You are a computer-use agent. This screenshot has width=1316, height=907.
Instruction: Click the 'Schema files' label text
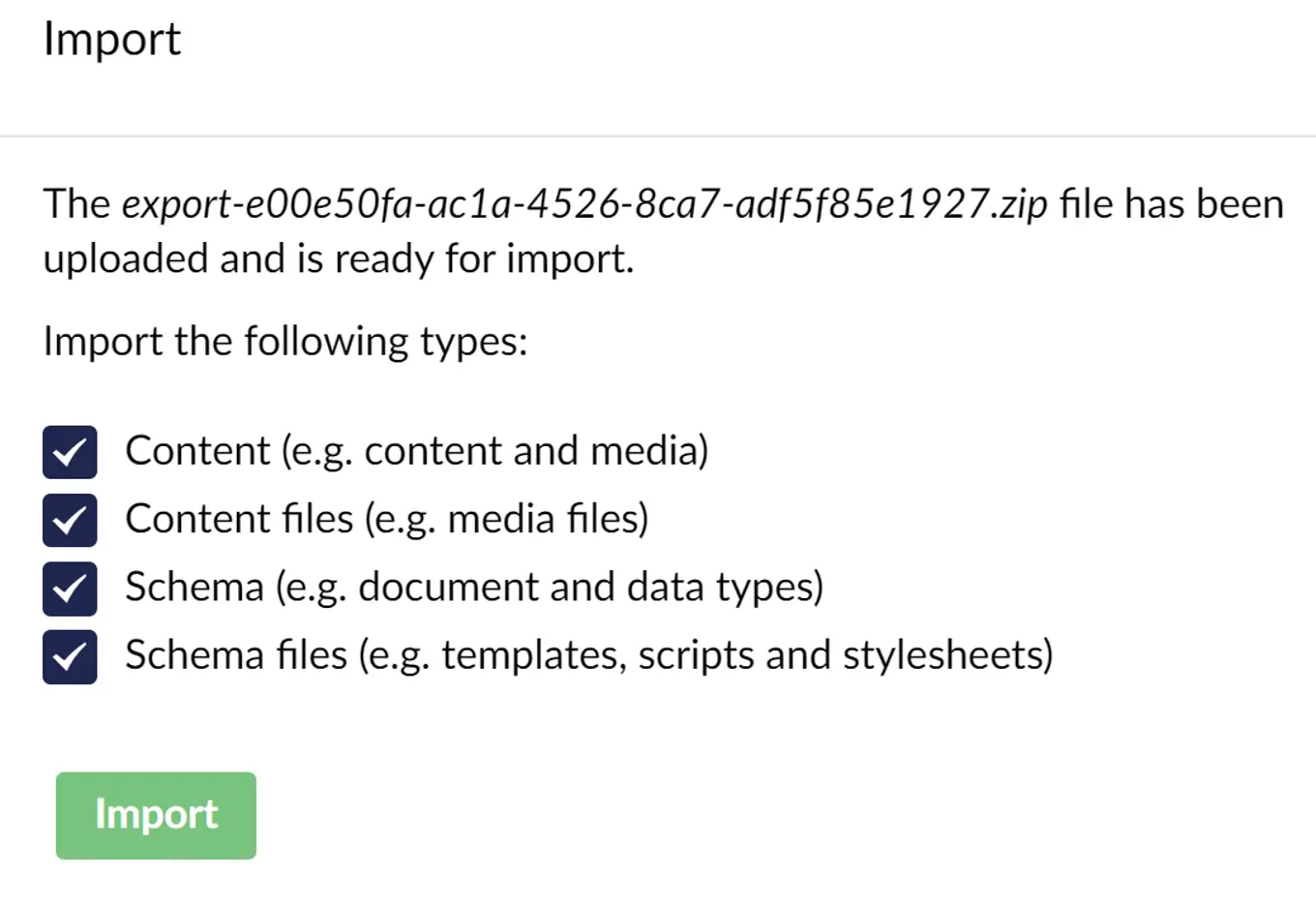pos(236,655)
